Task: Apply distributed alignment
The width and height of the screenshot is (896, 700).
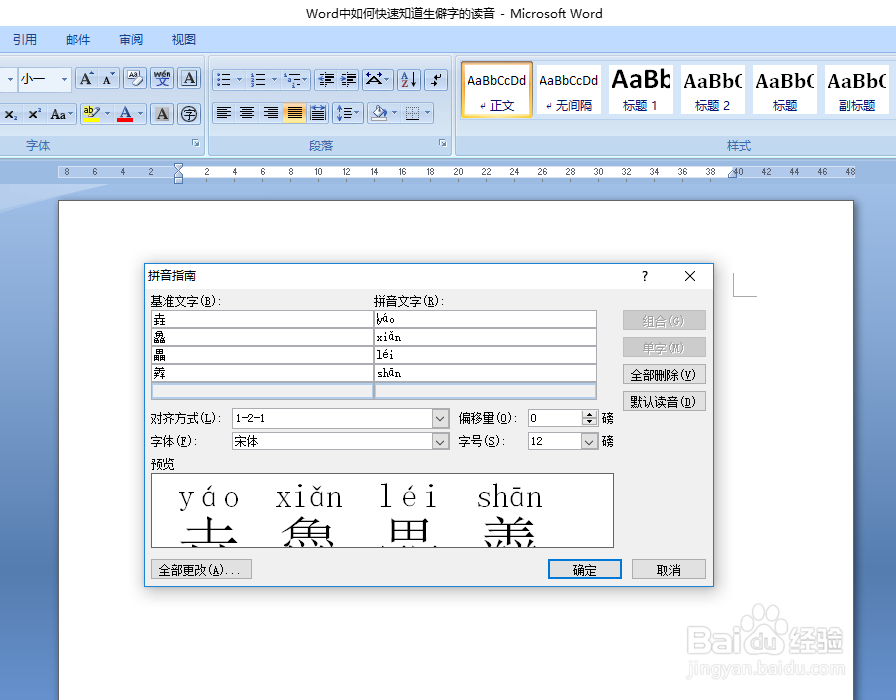Action: [318, 113]
